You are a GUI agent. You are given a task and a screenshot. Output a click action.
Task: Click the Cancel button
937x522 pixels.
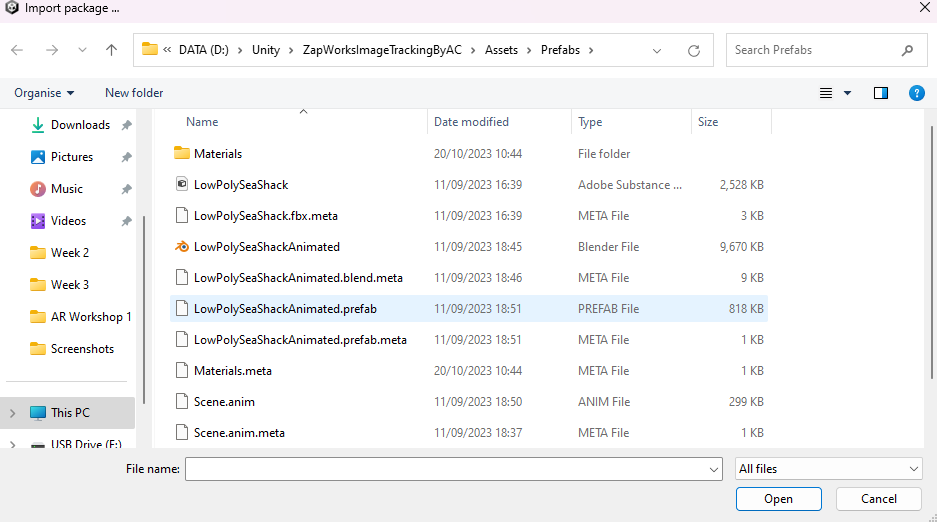coord(879,499)
